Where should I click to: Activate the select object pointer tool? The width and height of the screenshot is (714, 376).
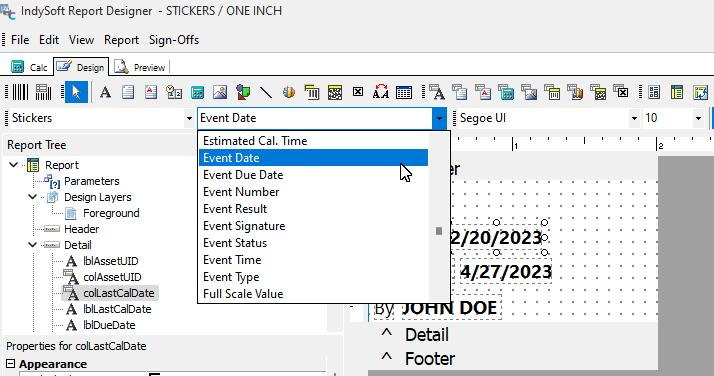click(76, 92)
